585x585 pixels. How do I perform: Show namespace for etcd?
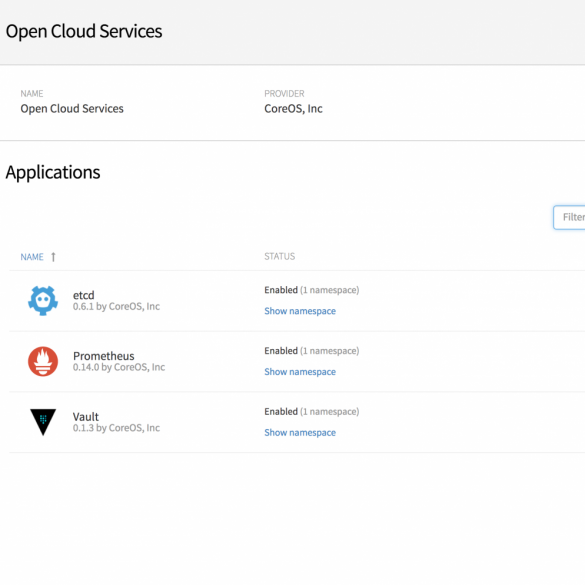point(300,311)
